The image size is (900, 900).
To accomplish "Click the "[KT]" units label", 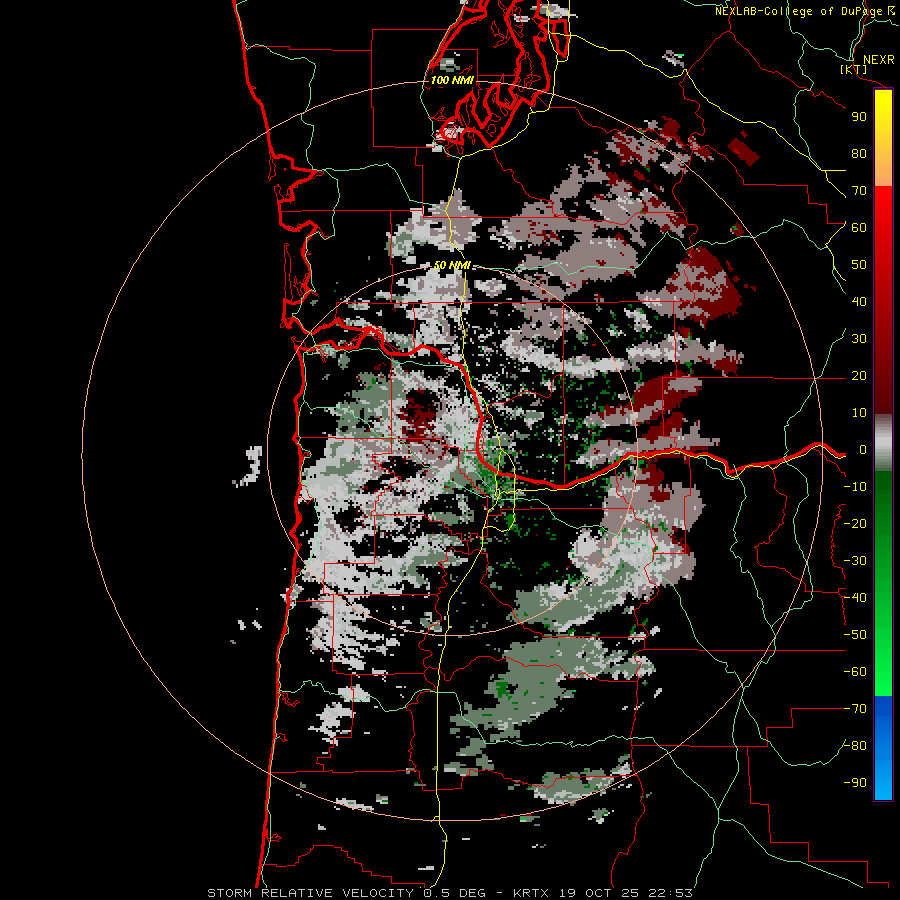I will [854, 69].
